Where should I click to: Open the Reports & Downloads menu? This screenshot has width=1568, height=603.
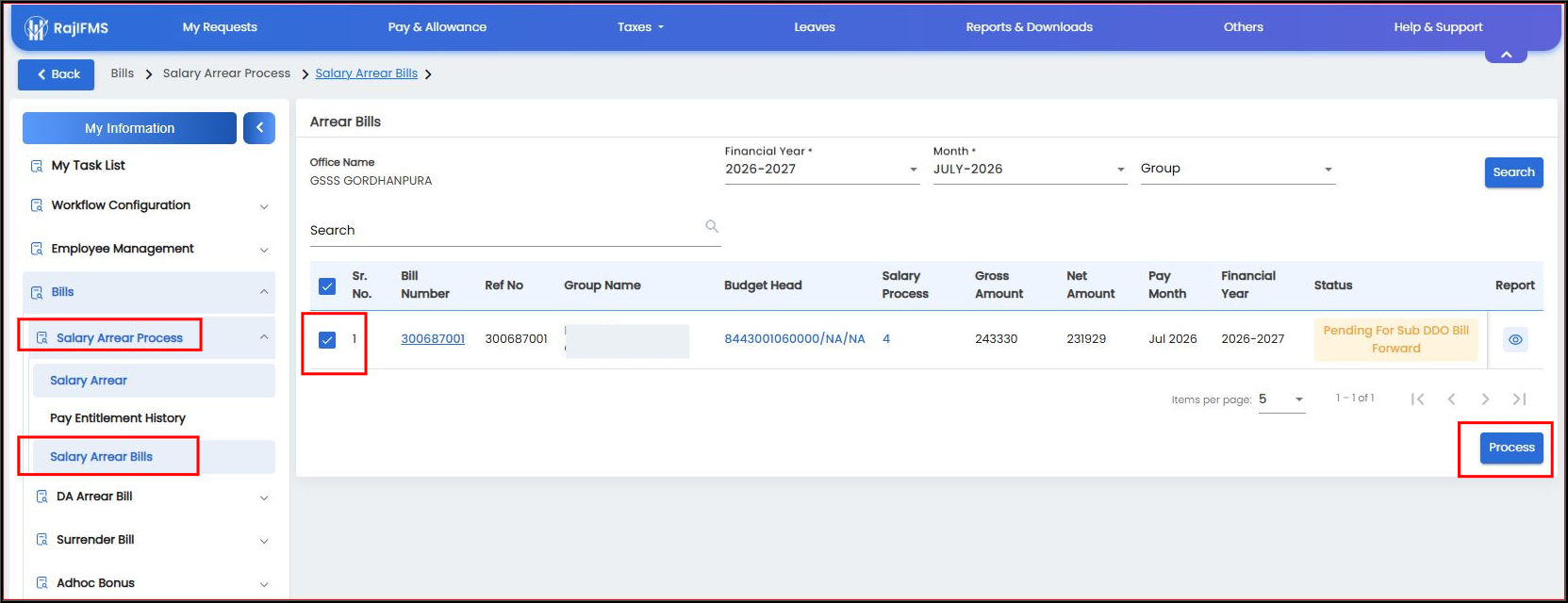pos(1029,27)
